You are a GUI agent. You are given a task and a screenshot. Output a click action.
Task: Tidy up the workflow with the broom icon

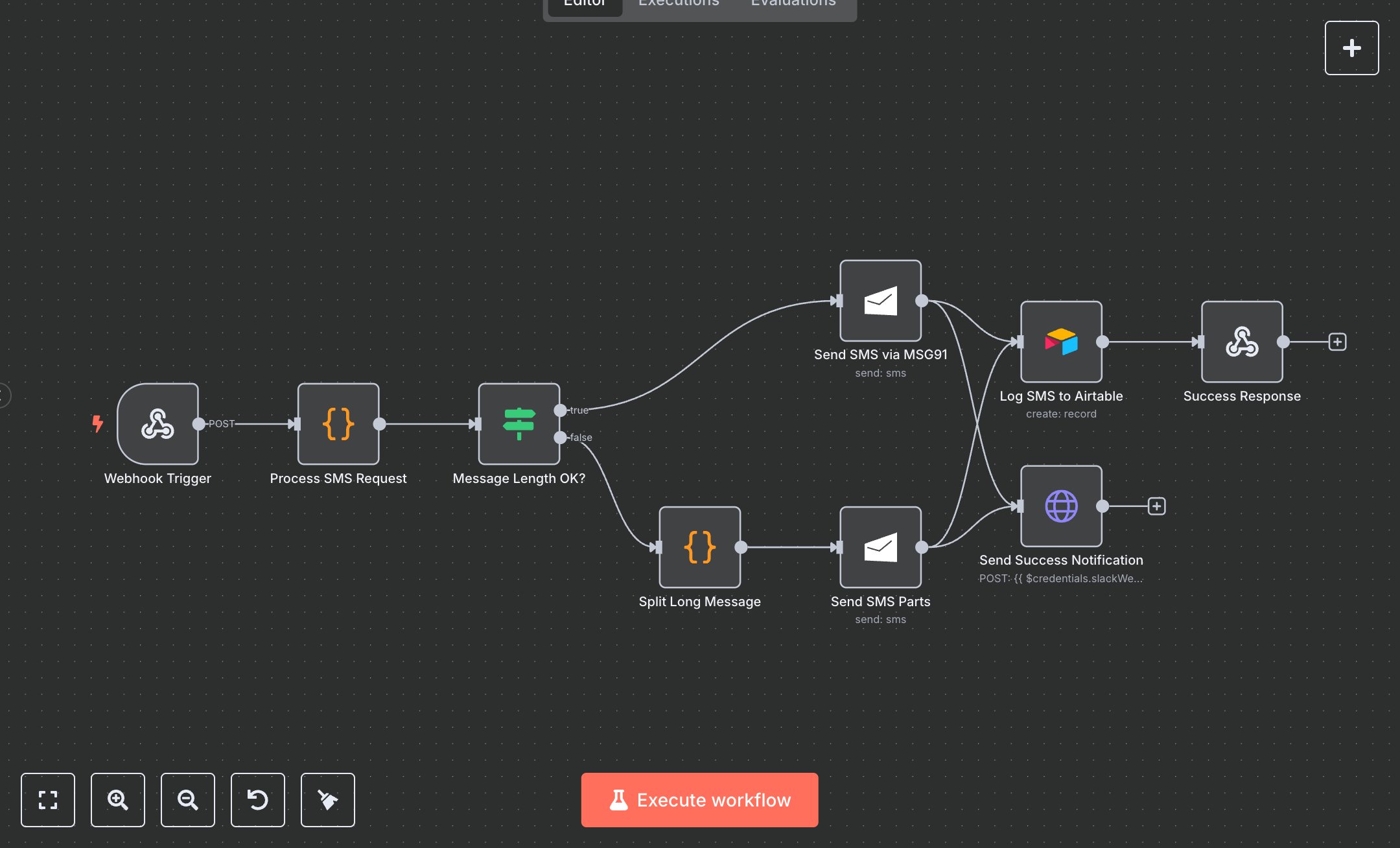click(x=328, y=800)
